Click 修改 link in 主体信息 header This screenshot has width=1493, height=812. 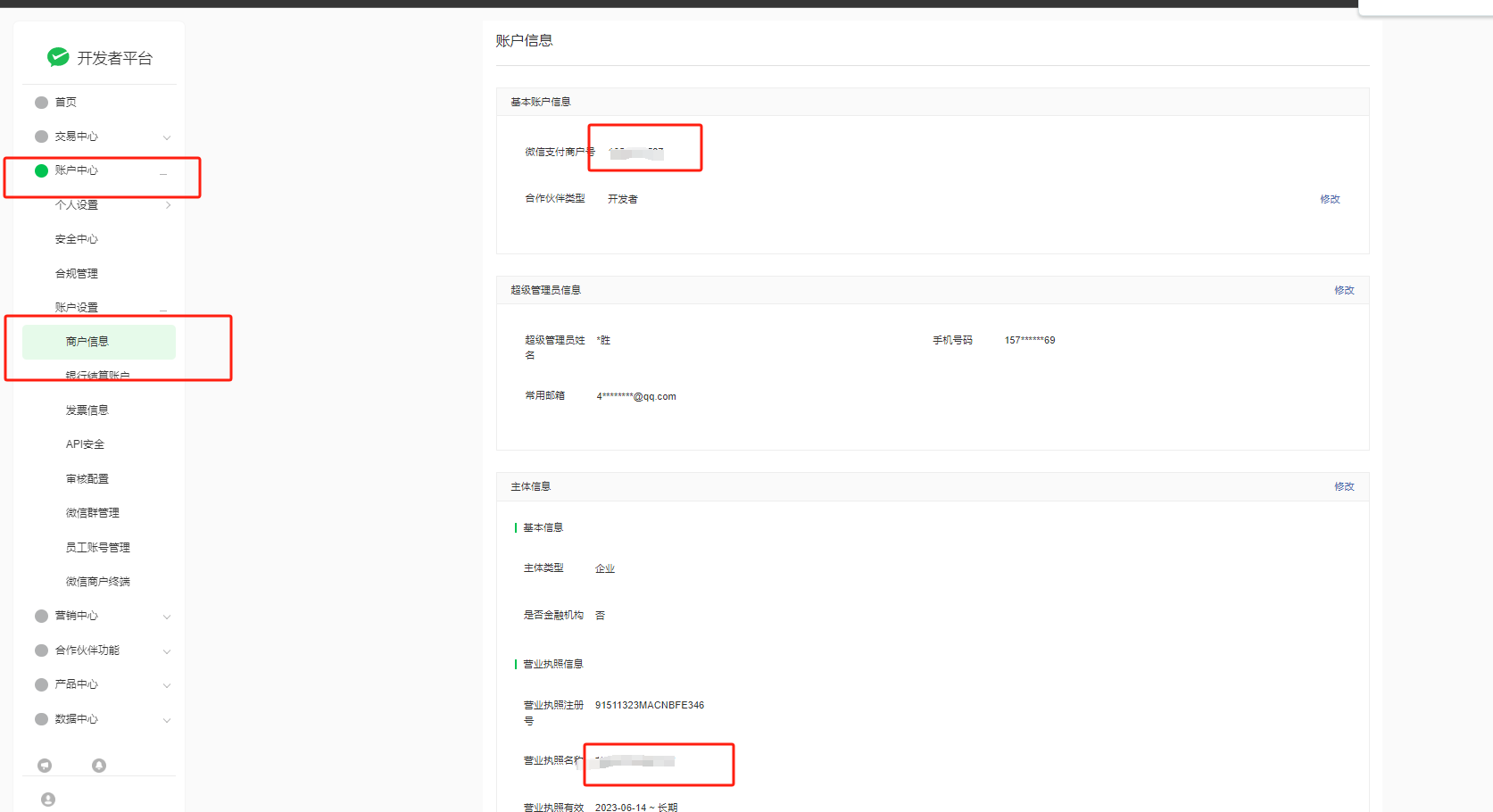tap(1345, 486)
